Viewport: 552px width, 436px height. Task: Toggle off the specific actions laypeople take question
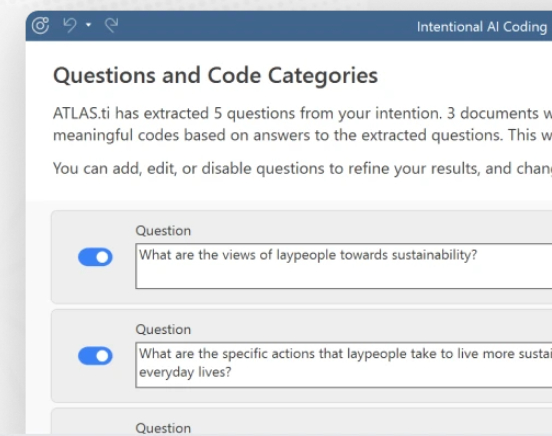coord(95,356)
